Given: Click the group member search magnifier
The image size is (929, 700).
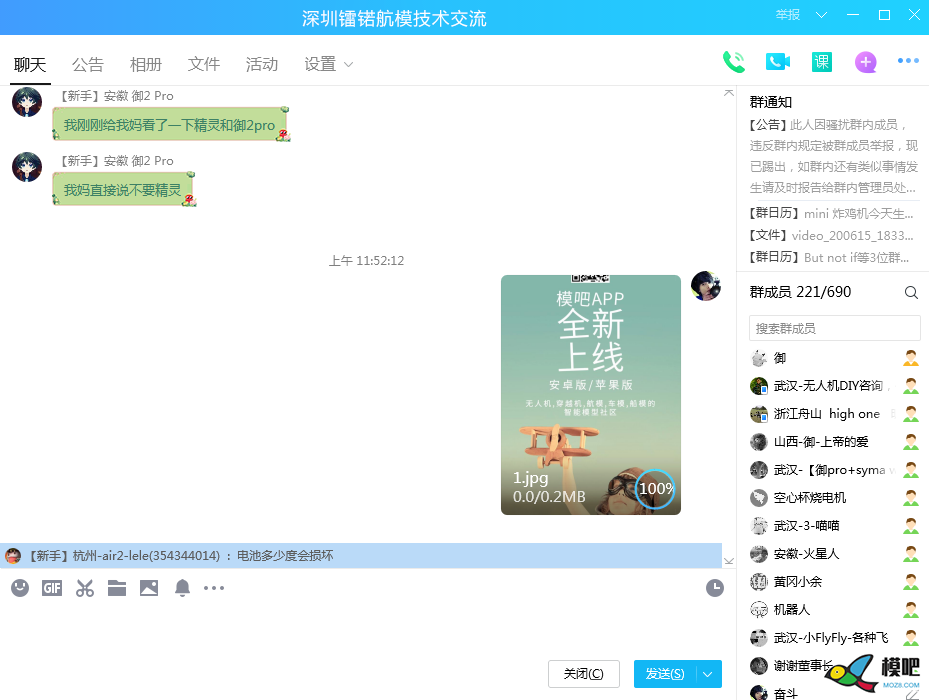Looking at the screenshot, I should click(911, 292).
